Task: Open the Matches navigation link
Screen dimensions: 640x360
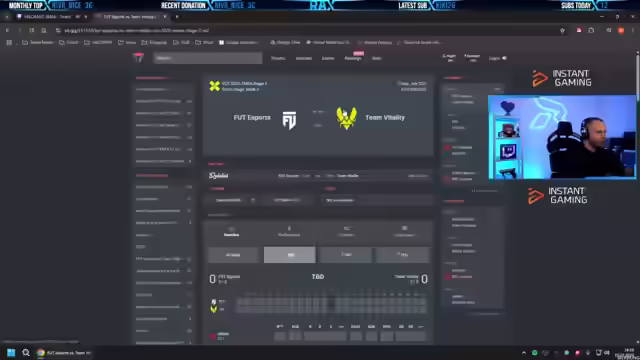Action: click(303, 58)
